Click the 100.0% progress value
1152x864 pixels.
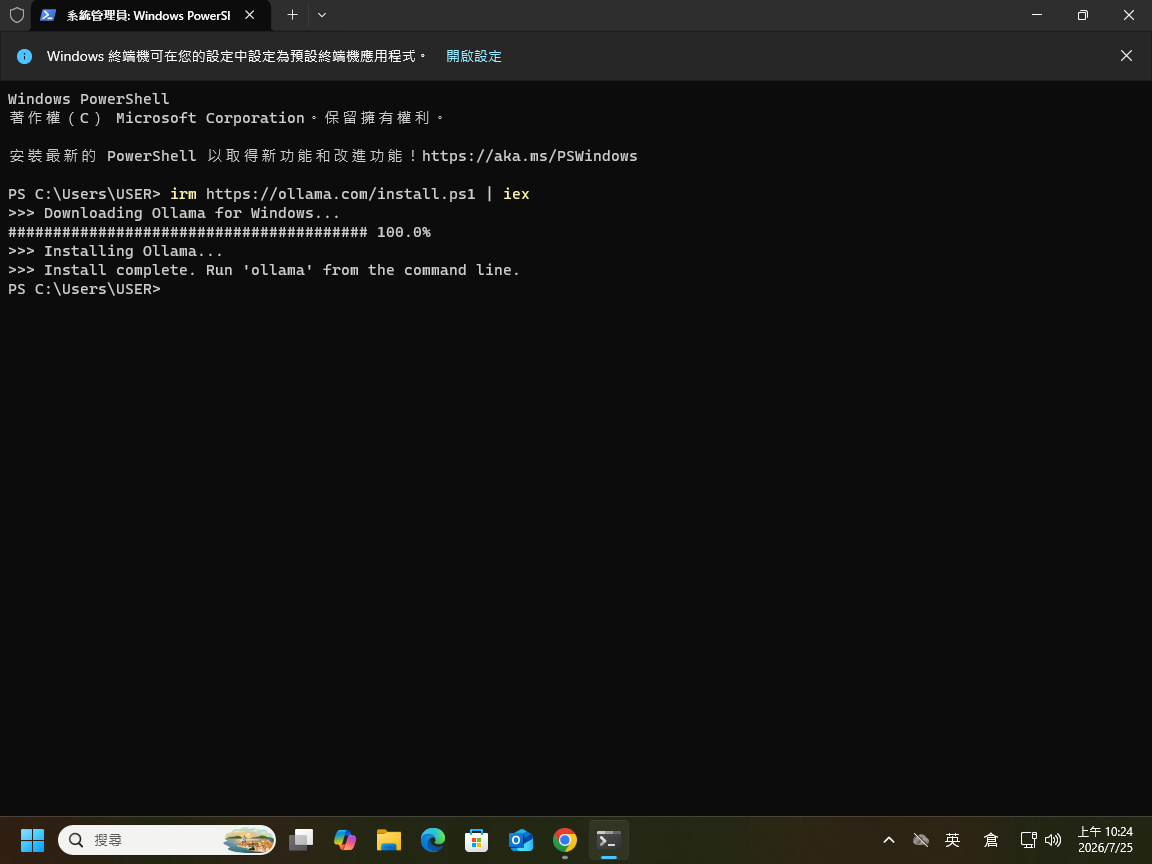403,232
